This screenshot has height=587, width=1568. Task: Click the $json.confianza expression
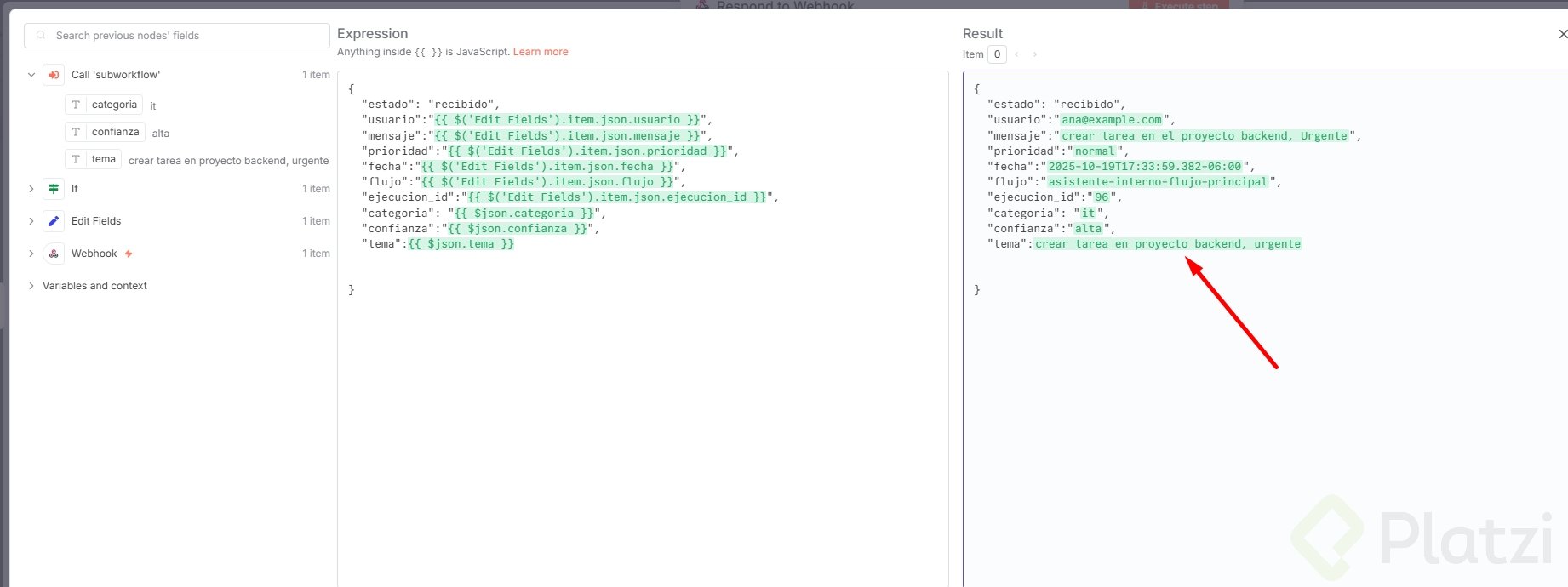click(518, 229)
